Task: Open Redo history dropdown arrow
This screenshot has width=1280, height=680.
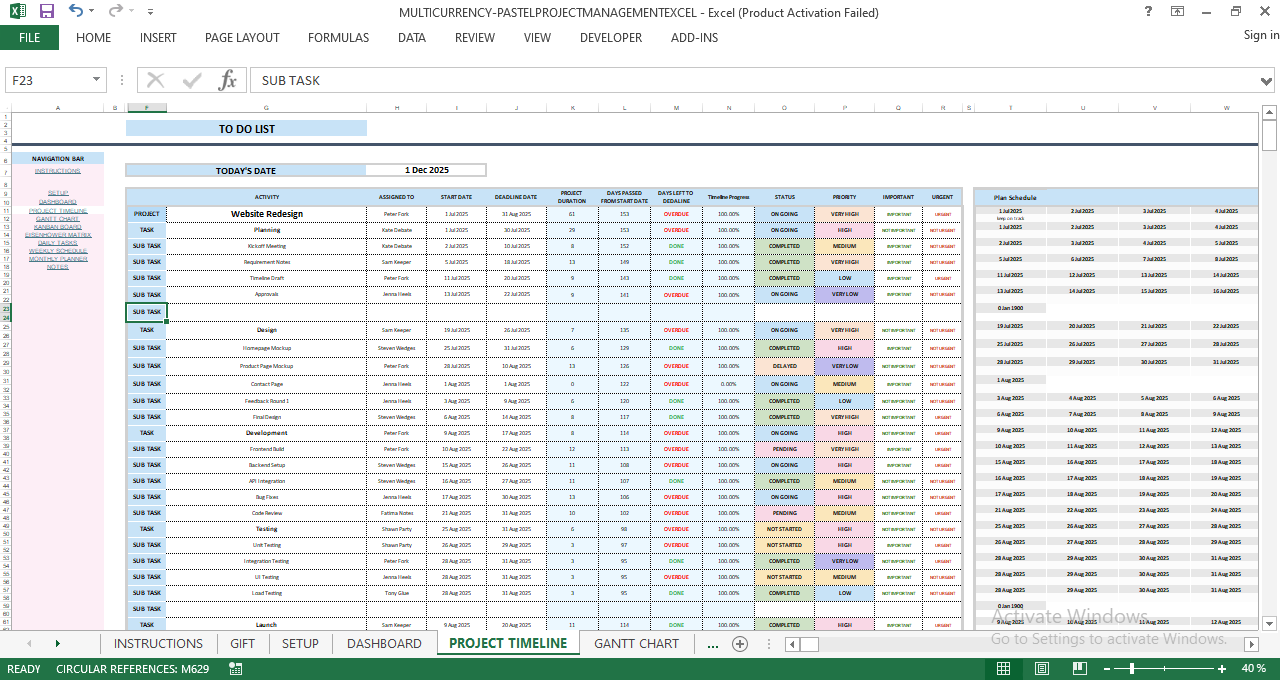Action: (x=132, y=12)
